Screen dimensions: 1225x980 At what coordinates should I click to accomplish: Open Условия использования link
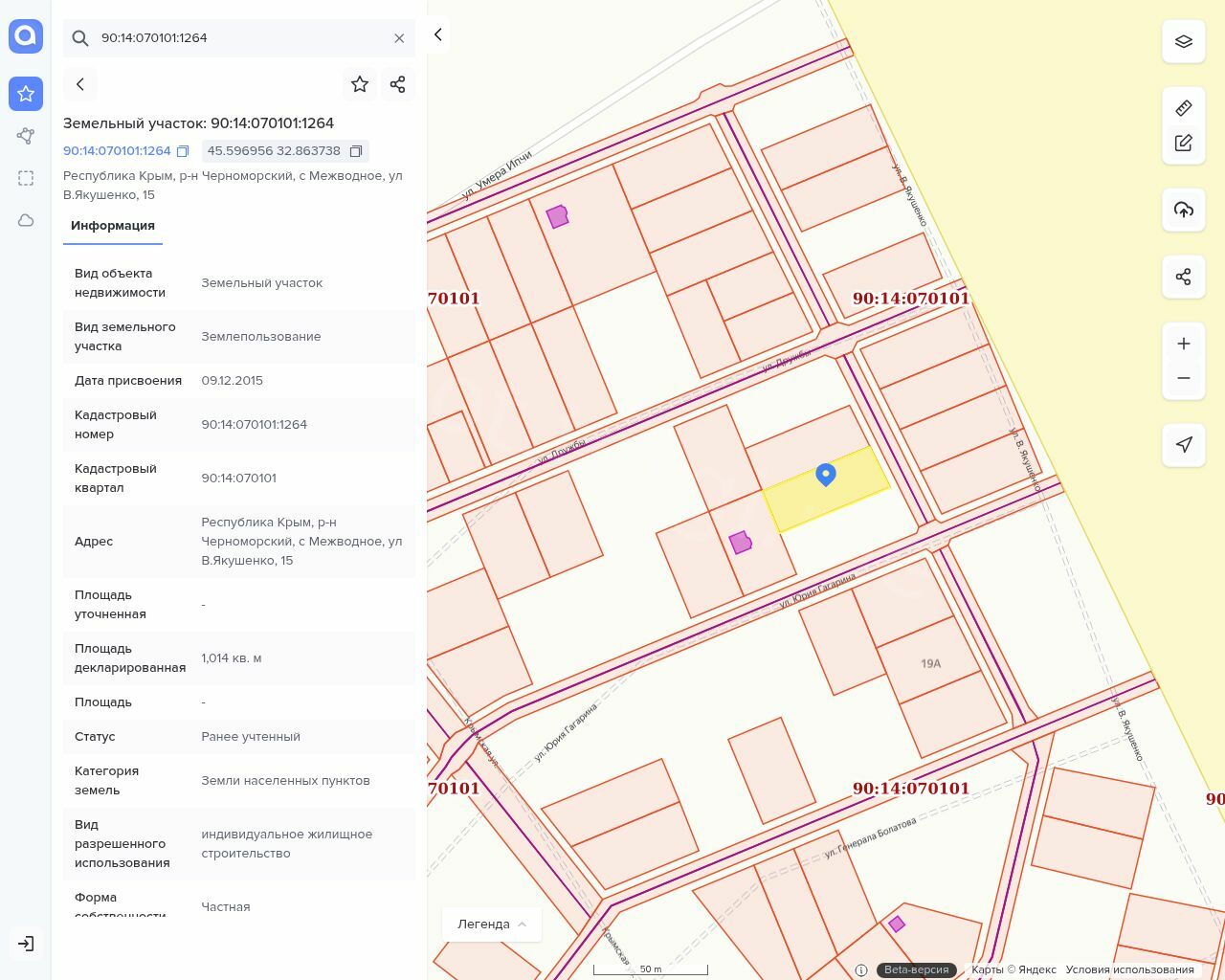1129,969
